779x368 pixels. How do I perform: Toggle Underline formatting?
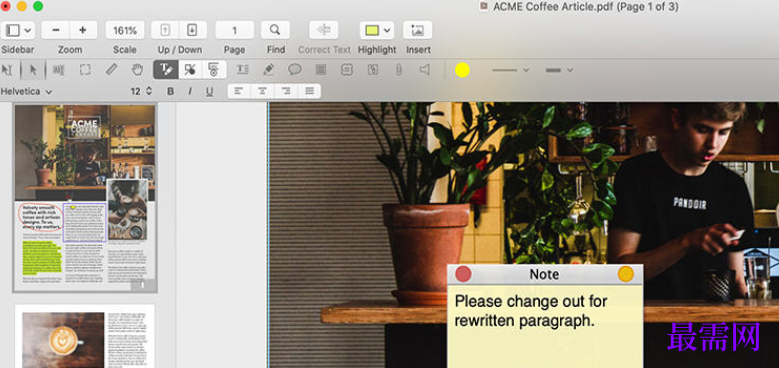209,91
